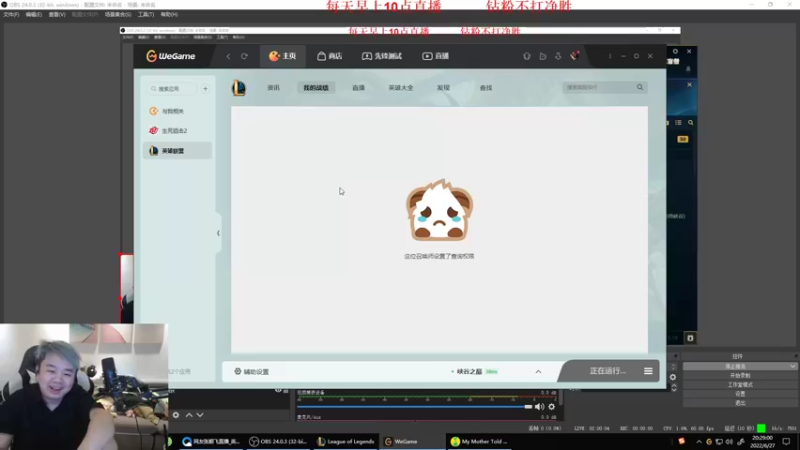Image resolution: width=800 pixels, height=450 pixels.
Task: Open scene transition gear icon
Action: pos(673,377)
